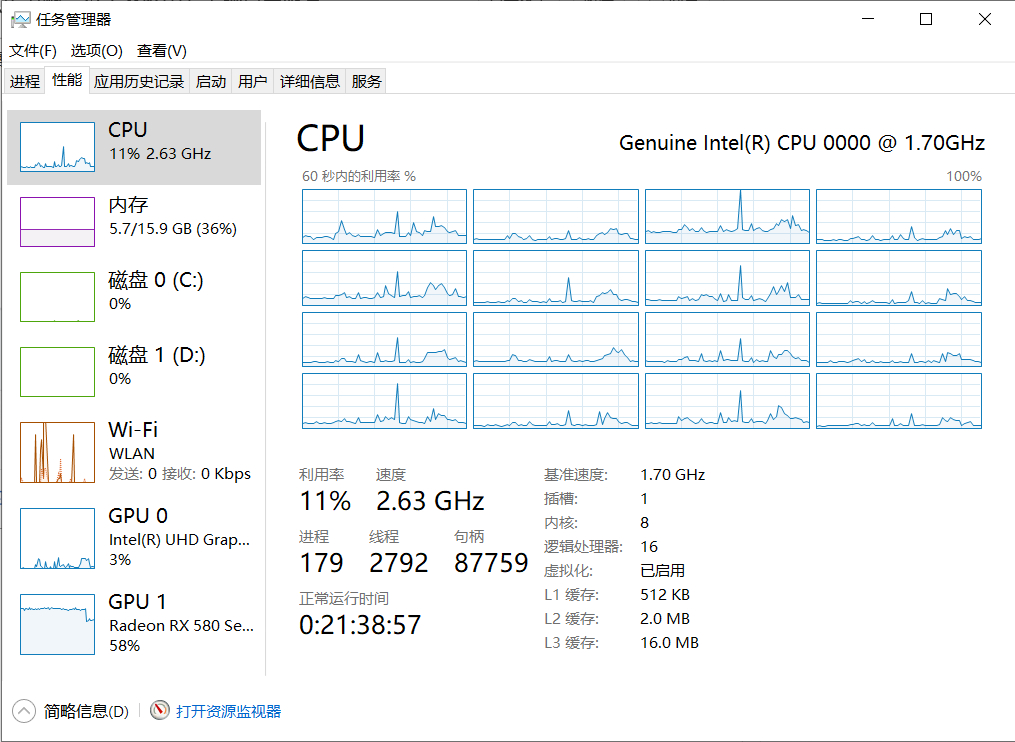Switch to the 服务 tab
1015x742 pixels.
(x=366, y=82)
